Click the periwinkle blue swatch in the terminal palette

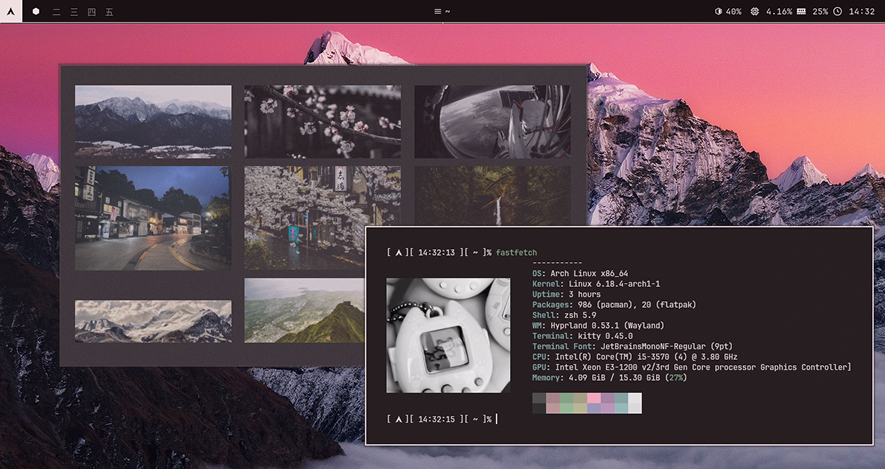point(594,409)
